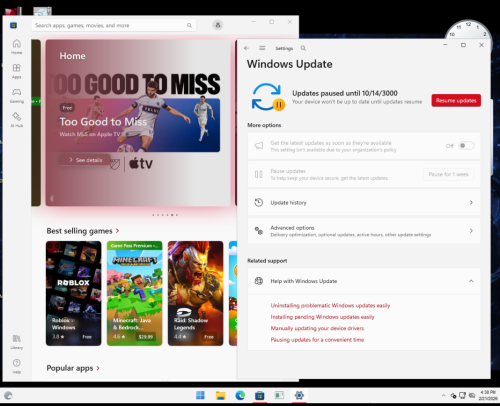Focus the Store search apps field
This screenshot has height=406, width=500.
coord(113,25)
